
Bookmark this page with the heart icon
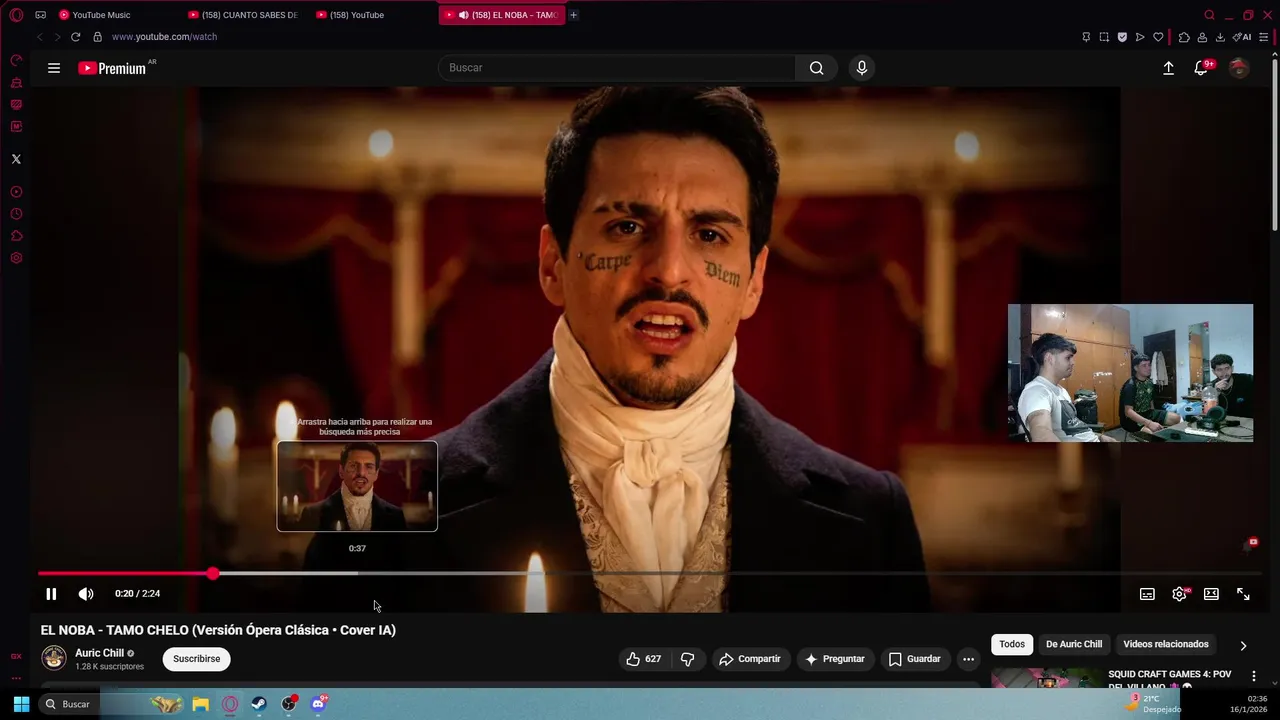point(1158,37)
